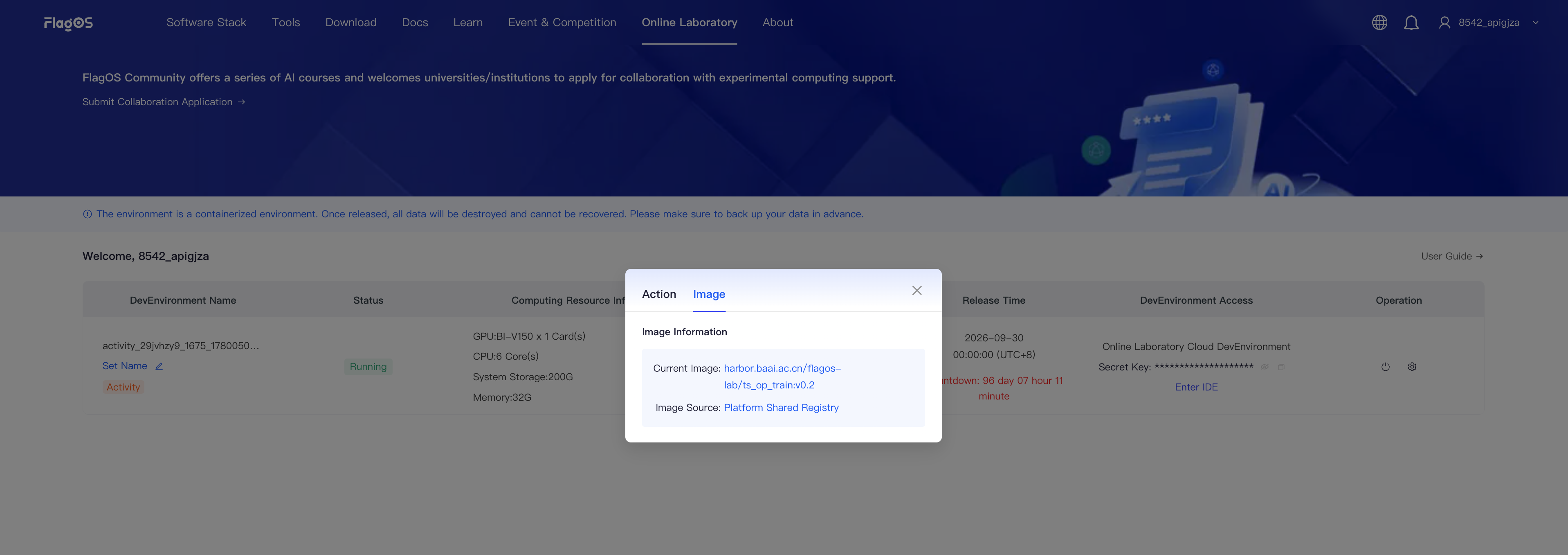
Task: Open the language globe icon
Action: coord(1379,23)
